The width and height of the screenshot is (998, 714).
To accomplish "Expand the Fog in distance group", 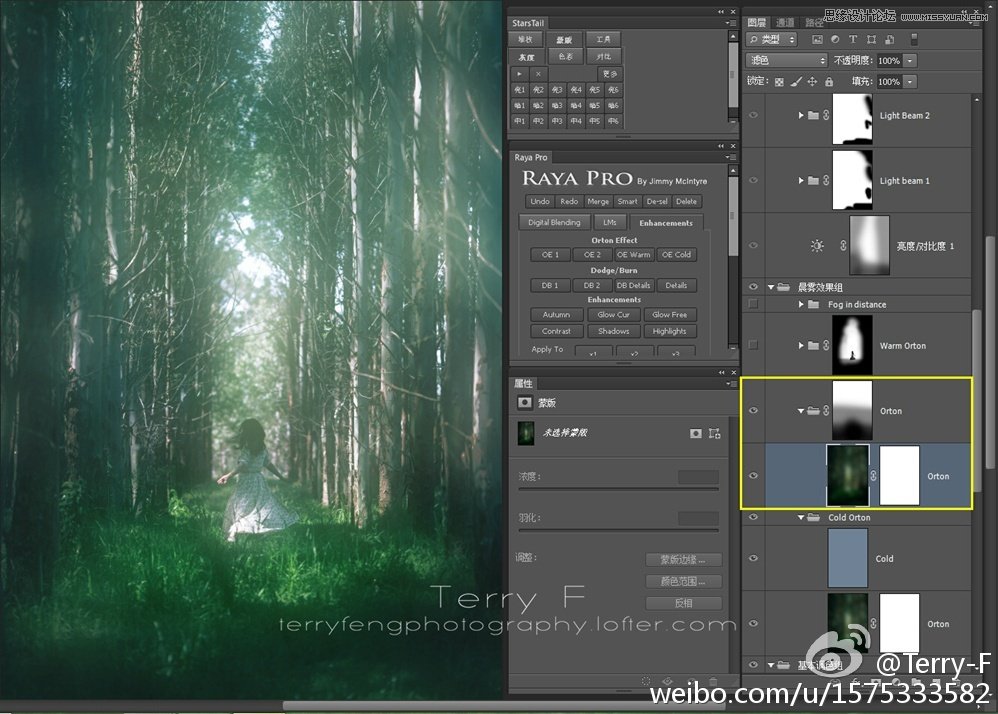I will pos(801,304).
